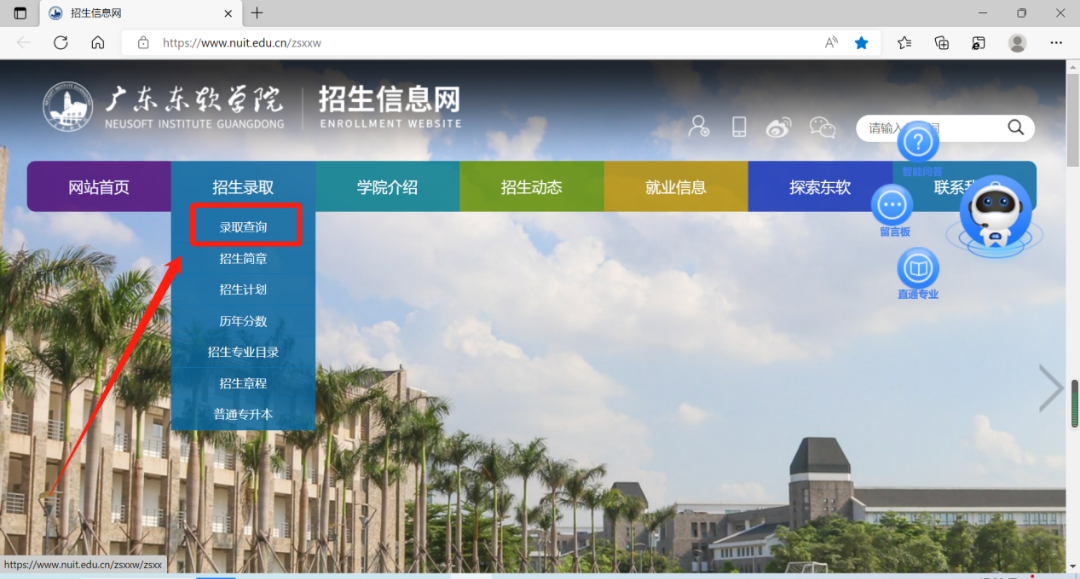Open the browser home page icon
1080x579 pixels.
click(x=96, y=43)
